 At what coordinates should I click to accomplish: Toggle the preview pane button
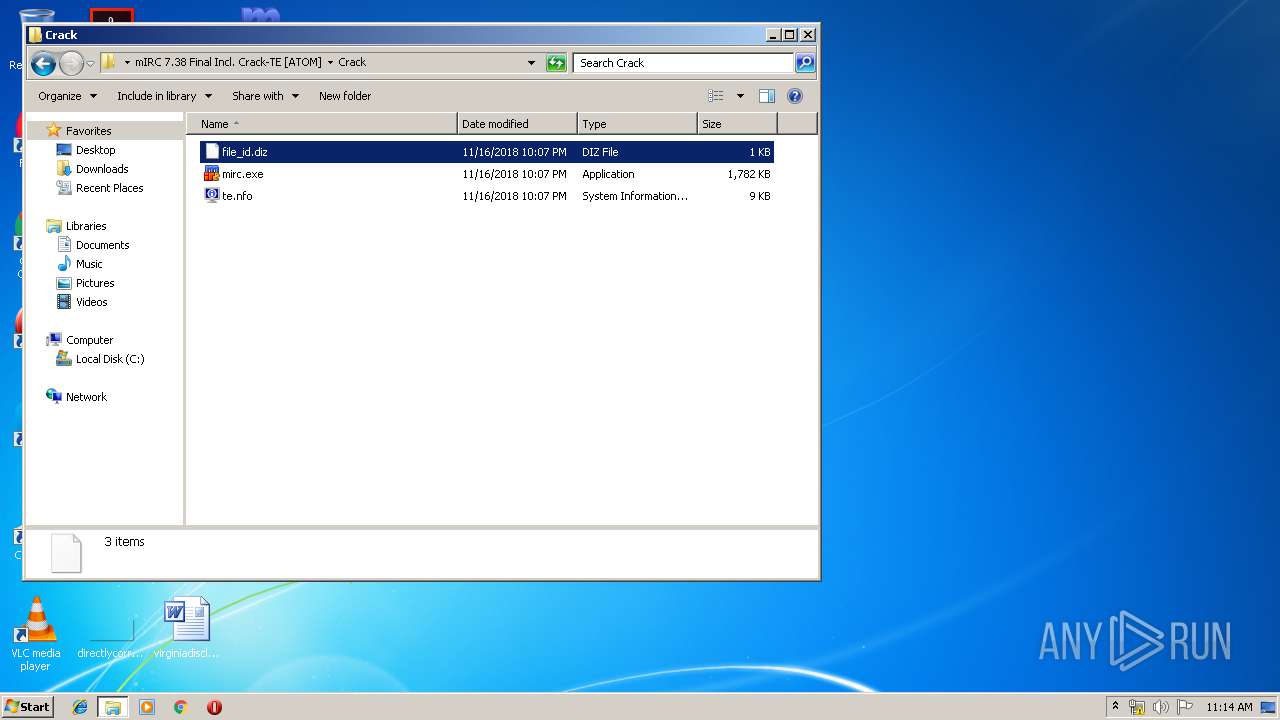tap(767, 96)
